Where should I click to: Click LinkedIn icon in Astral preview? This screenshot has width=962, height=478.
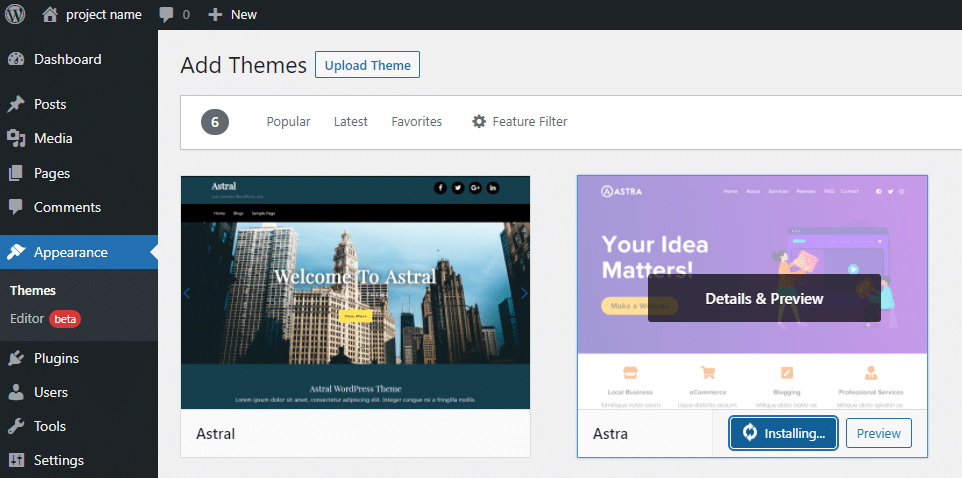[x=493, y=188]
